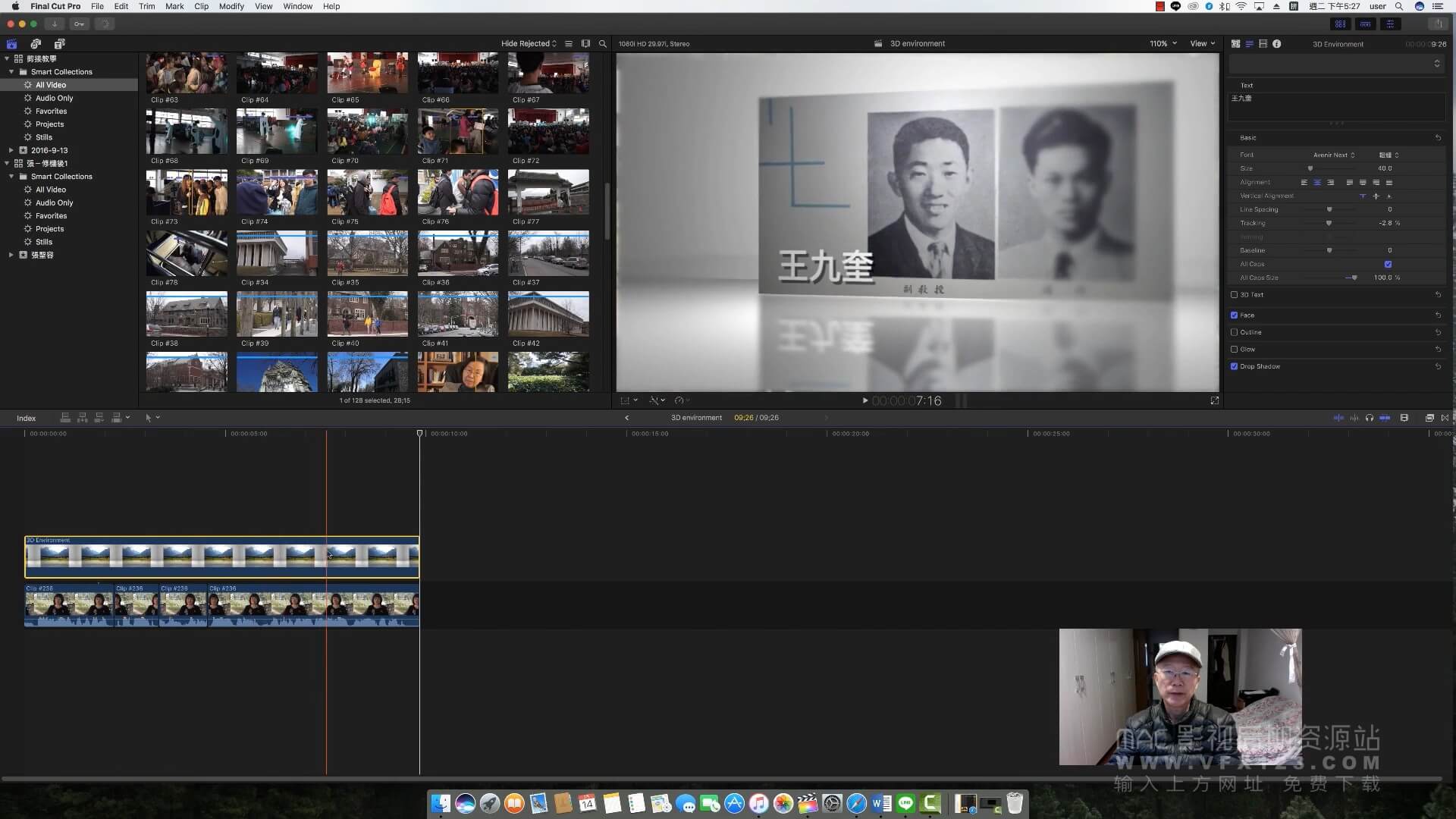
Task: Uncheck the All Caps checkbox
Action: (x=1388, y=265)
